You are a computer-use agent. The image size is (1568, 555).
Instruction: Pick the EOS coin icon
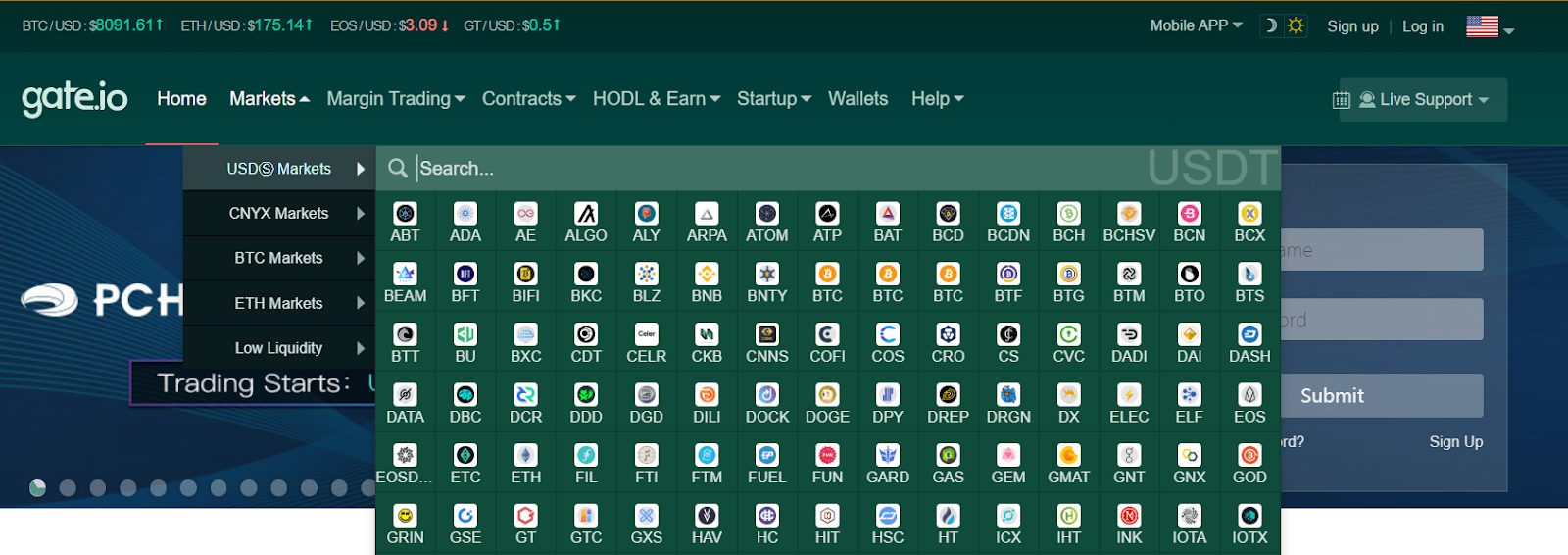[x=1249, y=394]
